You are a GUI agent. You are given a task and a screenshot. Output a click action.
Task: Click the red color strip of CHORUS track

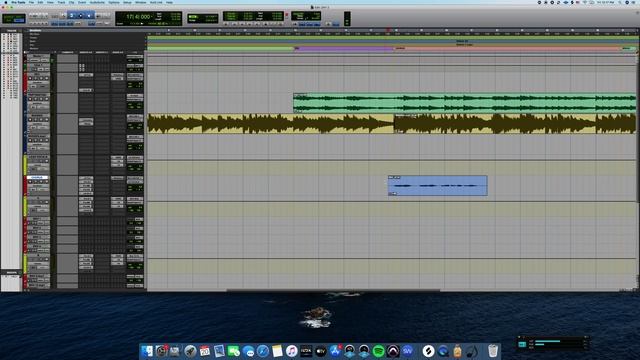point(25,186)
